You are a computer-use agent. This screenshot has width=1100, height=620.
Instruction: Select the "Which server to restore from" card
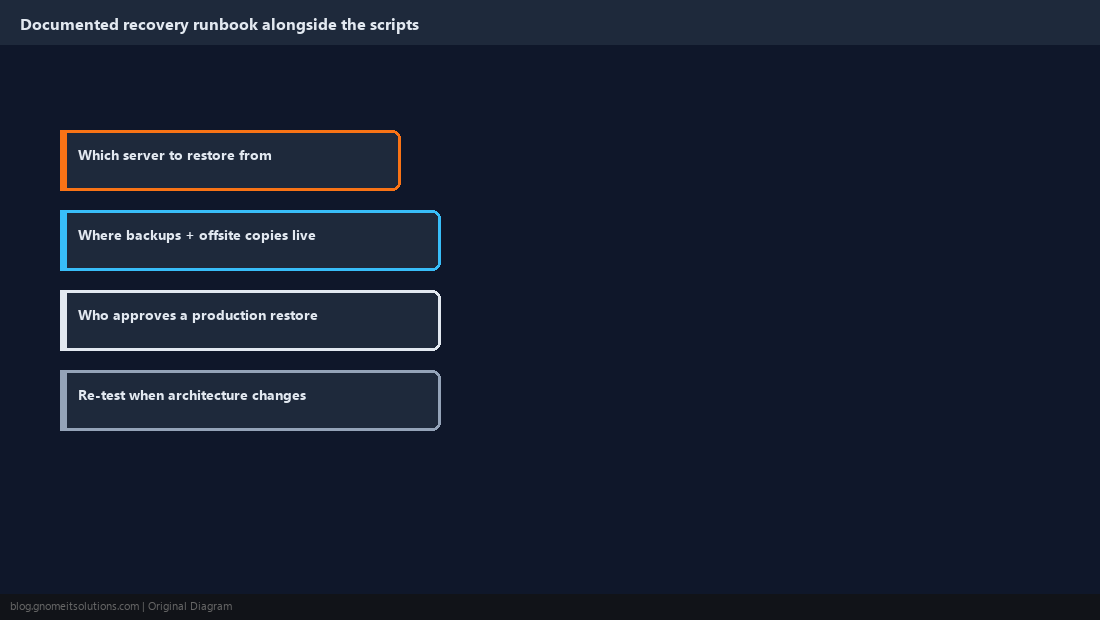[230, 161]
